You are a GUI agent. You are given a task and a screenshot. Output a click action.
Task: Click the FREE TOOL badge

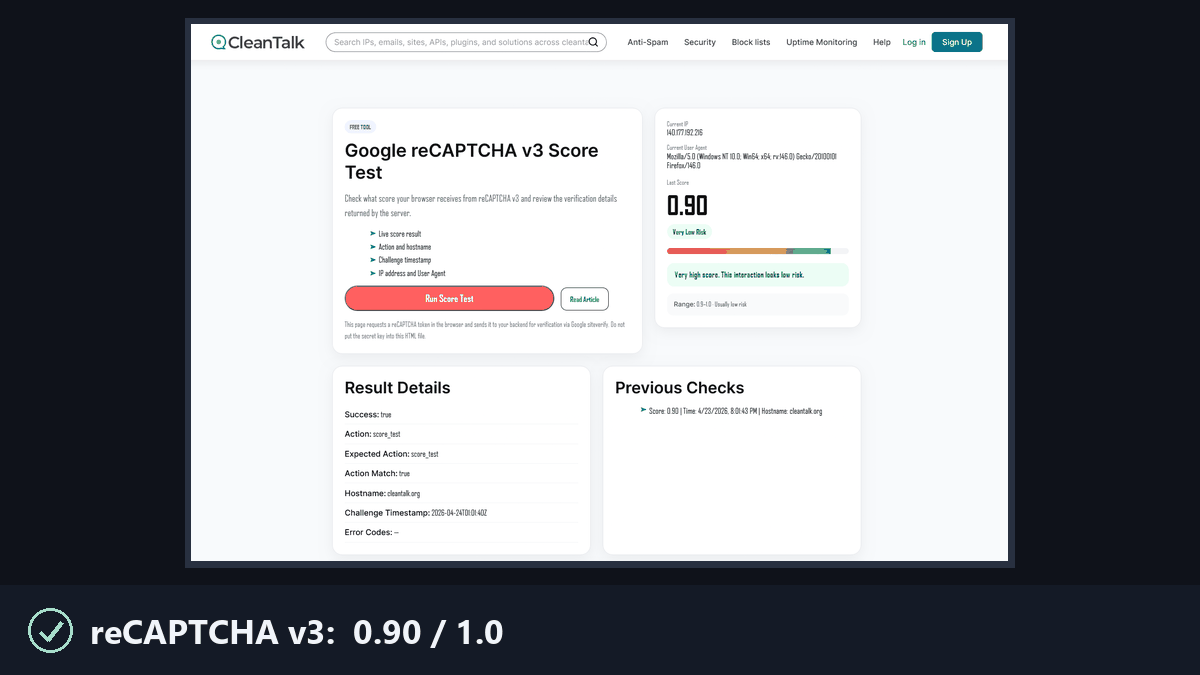point(360,127)
